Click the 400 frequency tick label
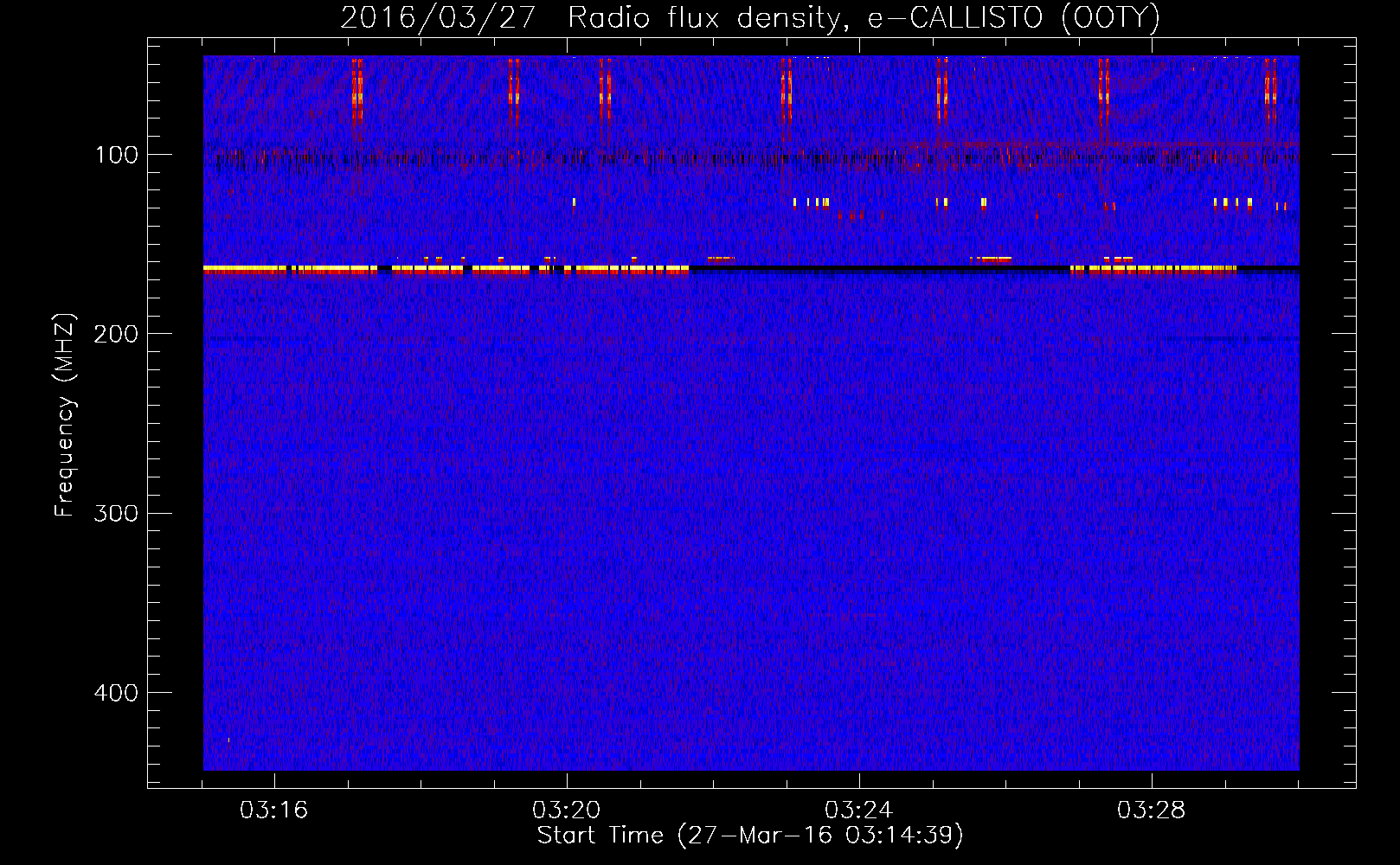Screen dimensions: 1400x865 [116, 693]
